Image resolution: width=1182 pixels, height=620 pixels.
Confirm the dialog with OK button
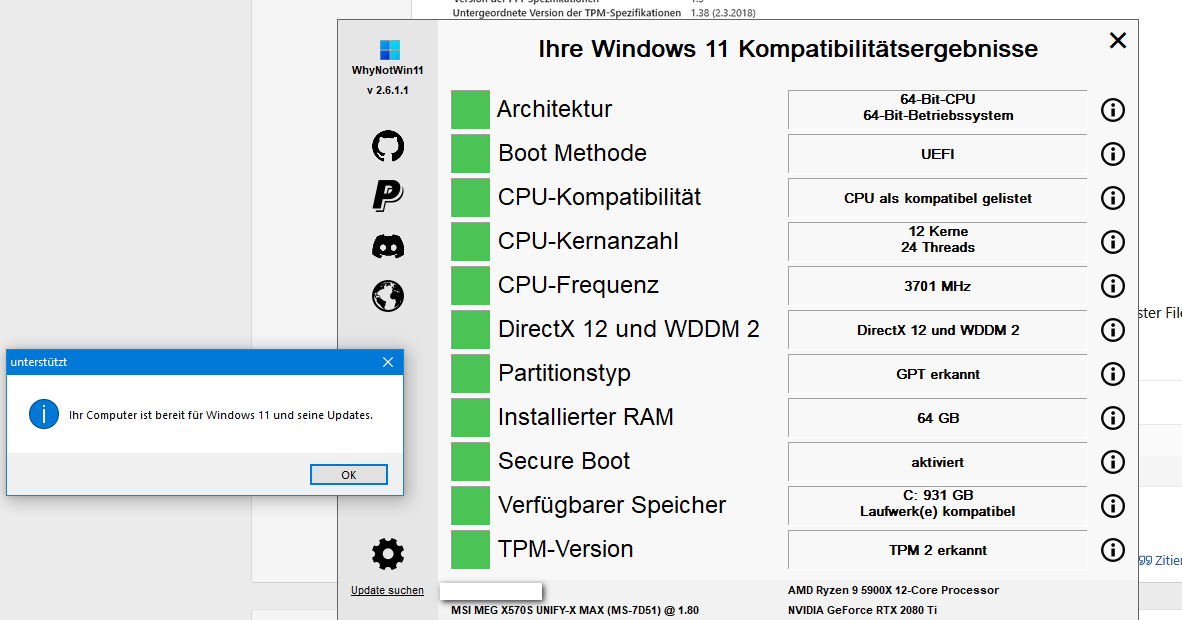coord(349,474)
